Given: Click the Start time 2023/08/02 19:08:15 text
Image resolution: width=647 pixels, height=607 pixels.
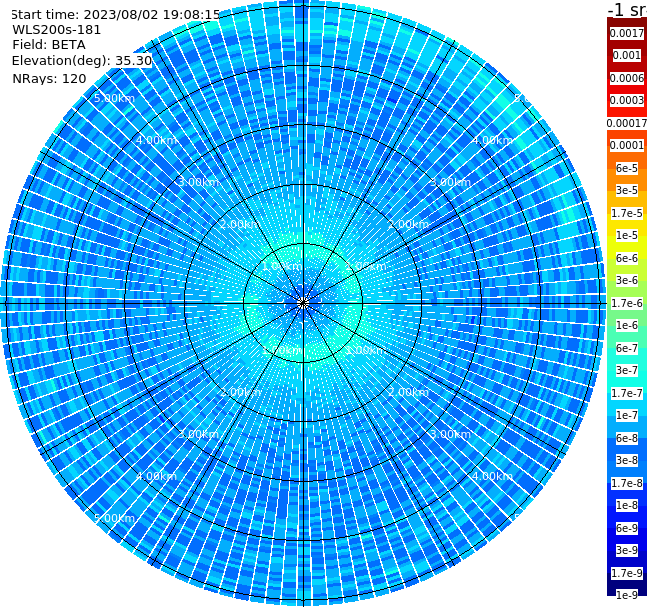Looking at the screenshot, I should coord(116,14).
